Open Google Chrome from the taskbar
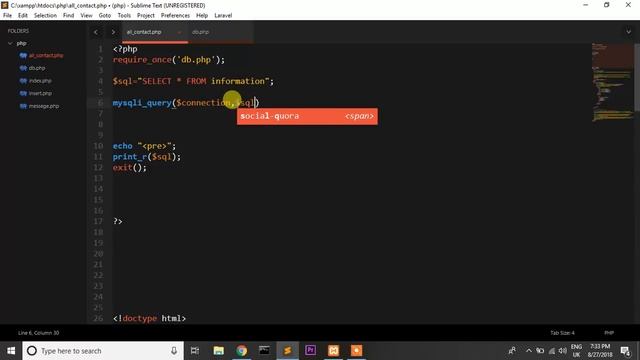 point(242,351)
